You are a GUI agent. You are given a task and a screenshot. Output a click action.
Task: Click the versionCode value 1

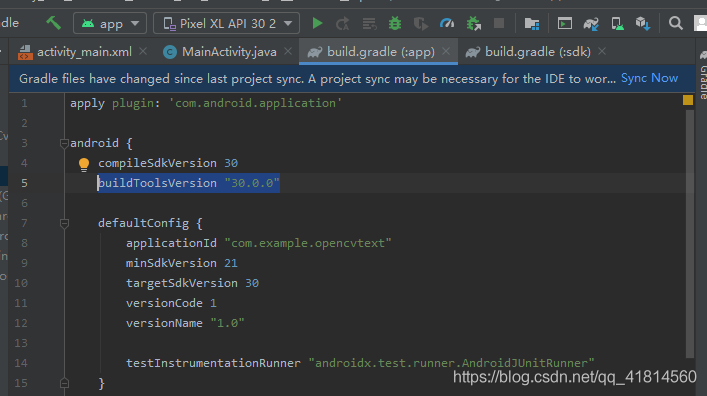tap(213, 303)
